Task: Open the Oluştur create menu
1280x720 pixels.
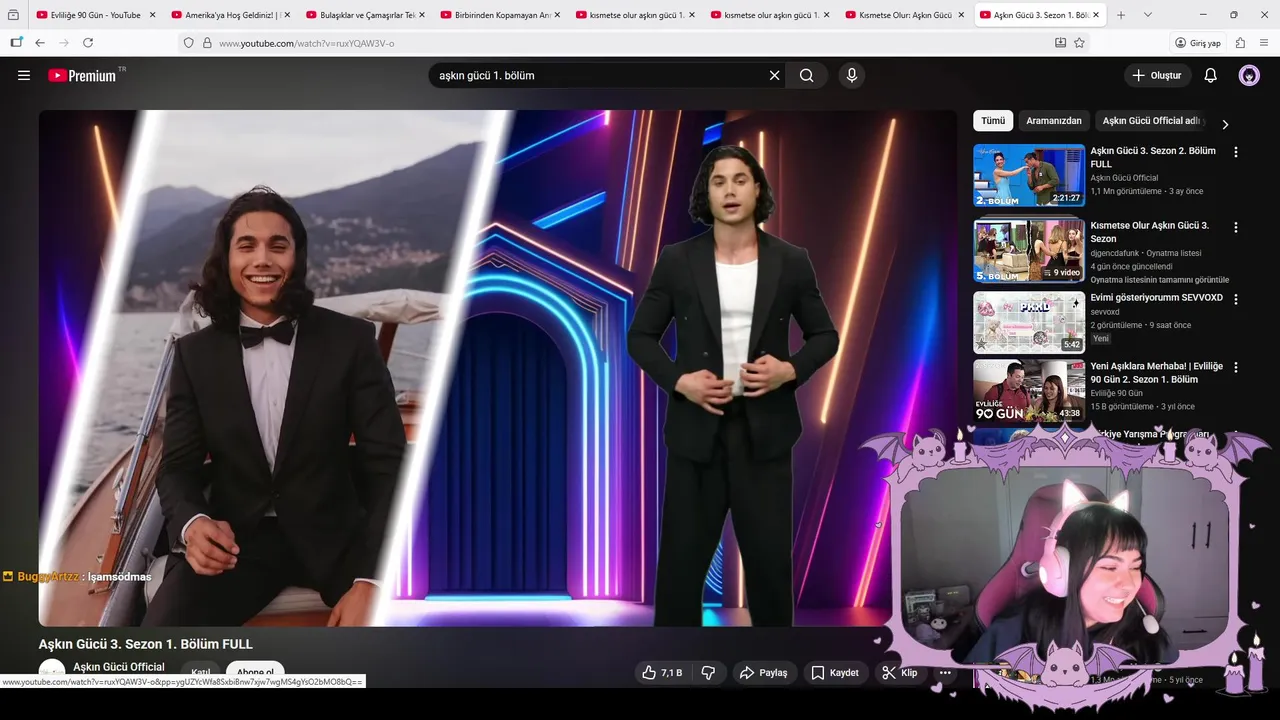Action: [x=1157, y=75]
